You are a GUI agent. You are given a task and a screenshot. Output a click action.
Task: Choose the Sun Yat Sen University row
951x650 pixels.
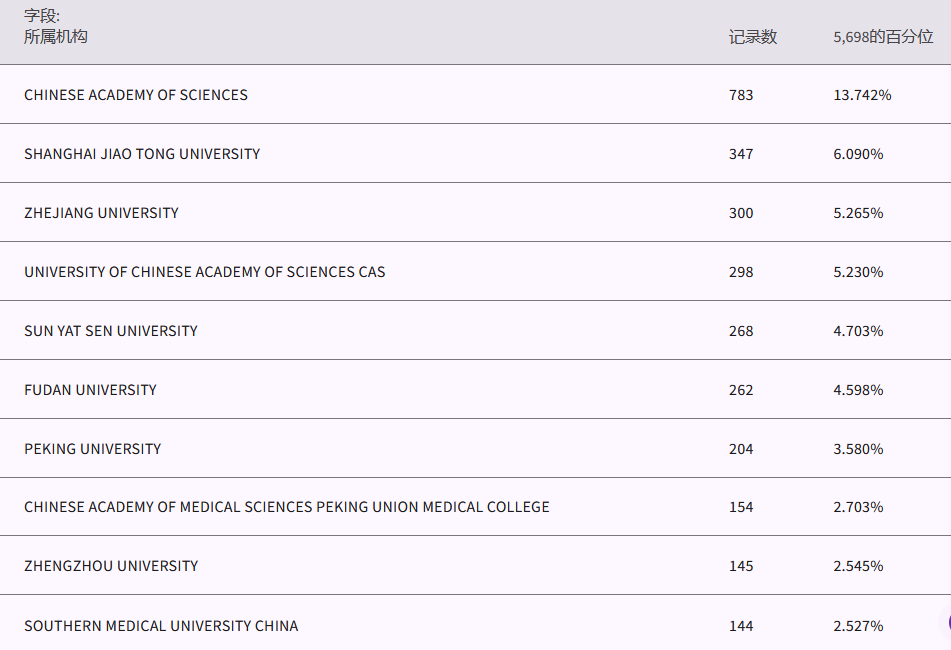pos(111,331)
